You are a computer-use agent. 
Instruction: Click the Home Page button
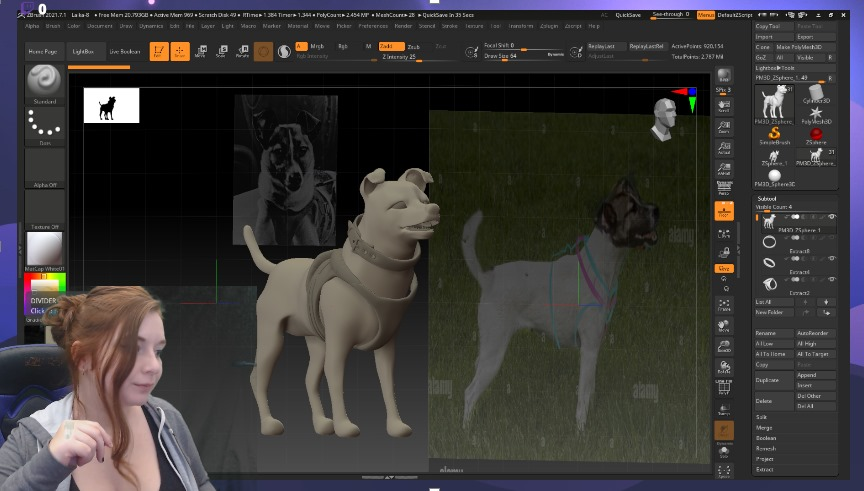point(43,51)
